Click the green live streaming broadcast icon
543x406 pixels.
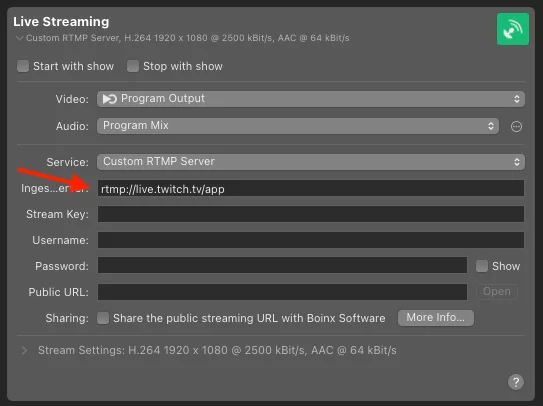tap(513, 29)
